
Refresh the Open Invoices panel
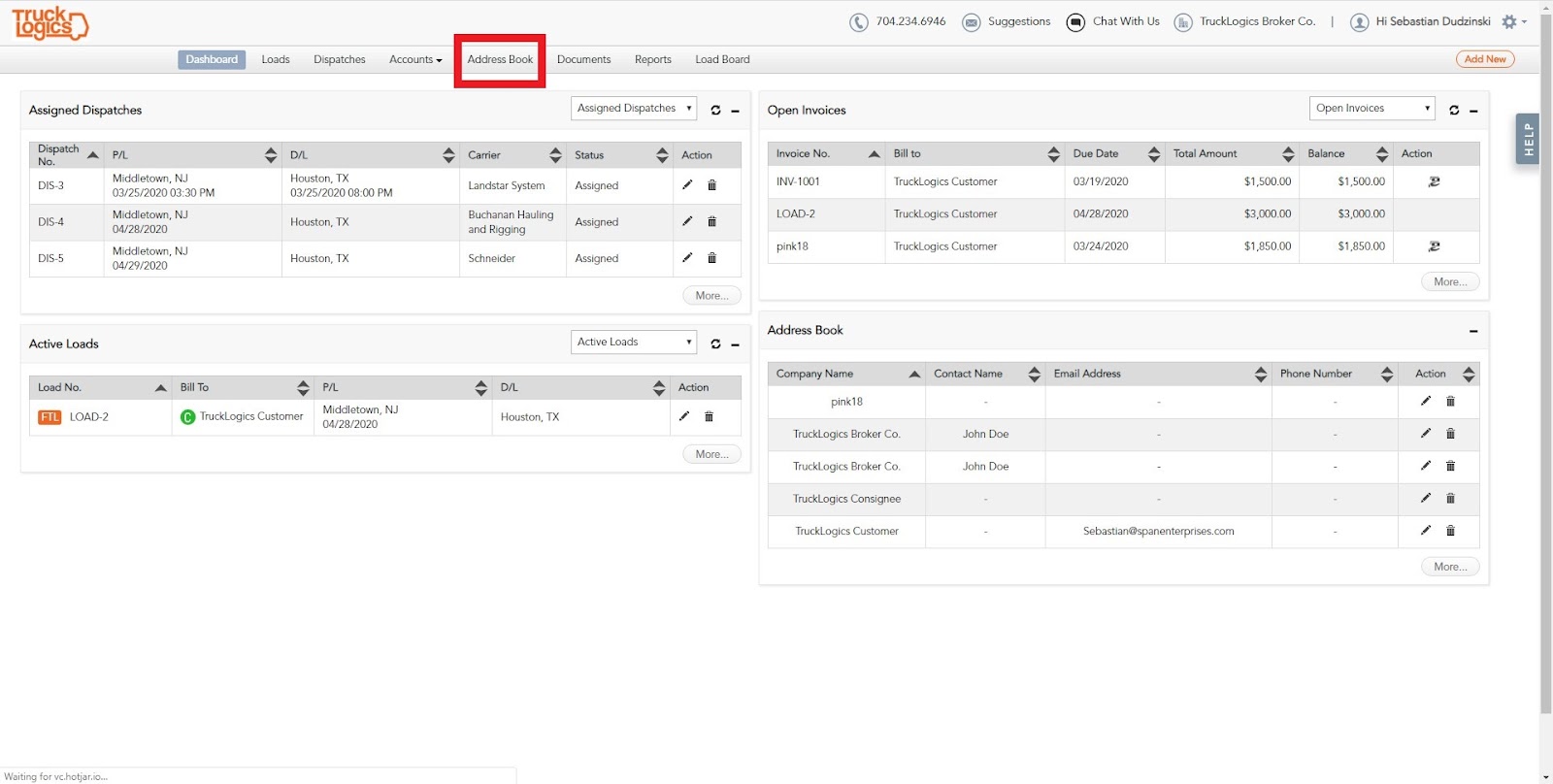(x=1454, y=111)
